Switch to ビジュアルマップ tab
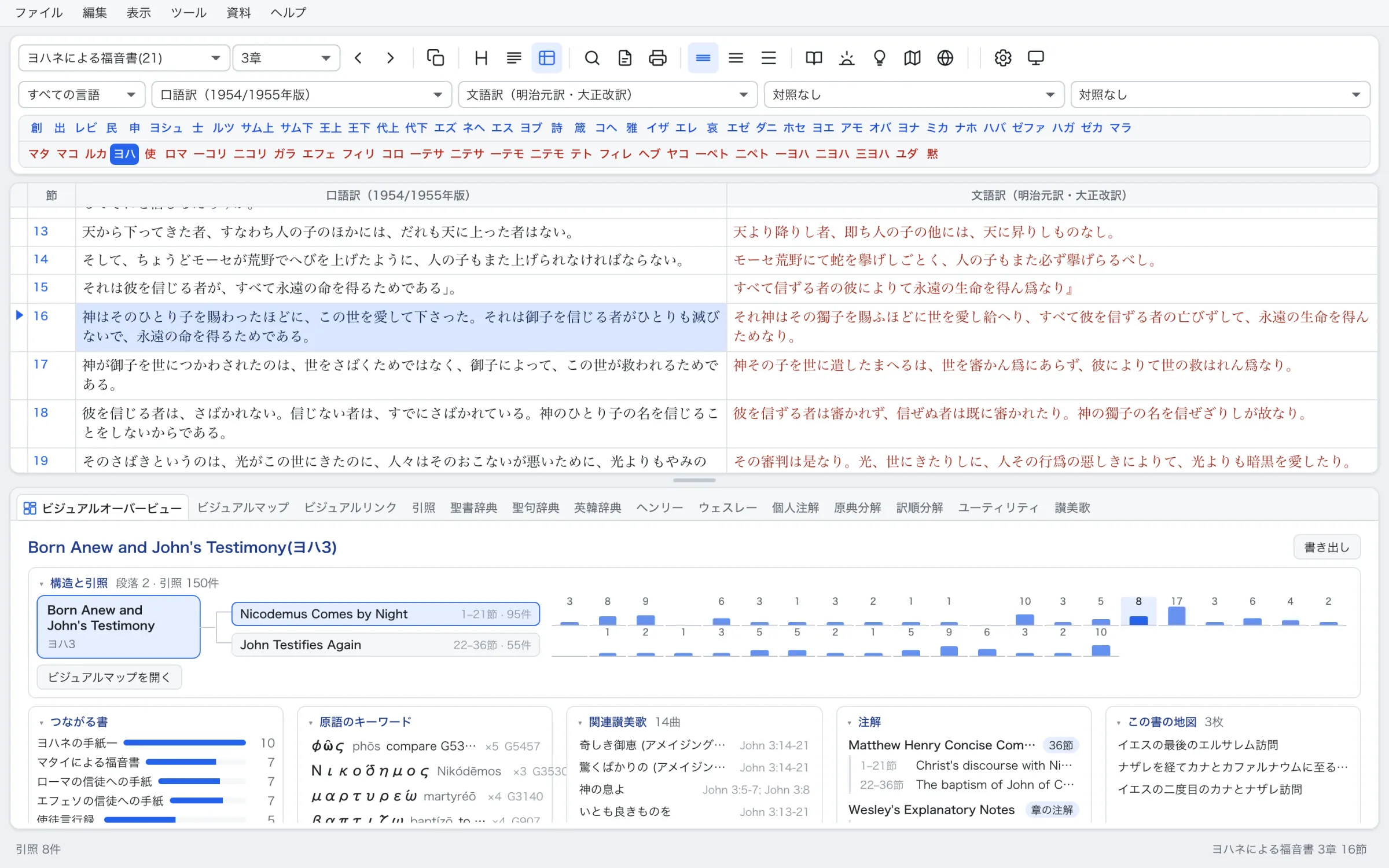Image resolution: width=1389 pixels, height=868 pixels. 243,507
